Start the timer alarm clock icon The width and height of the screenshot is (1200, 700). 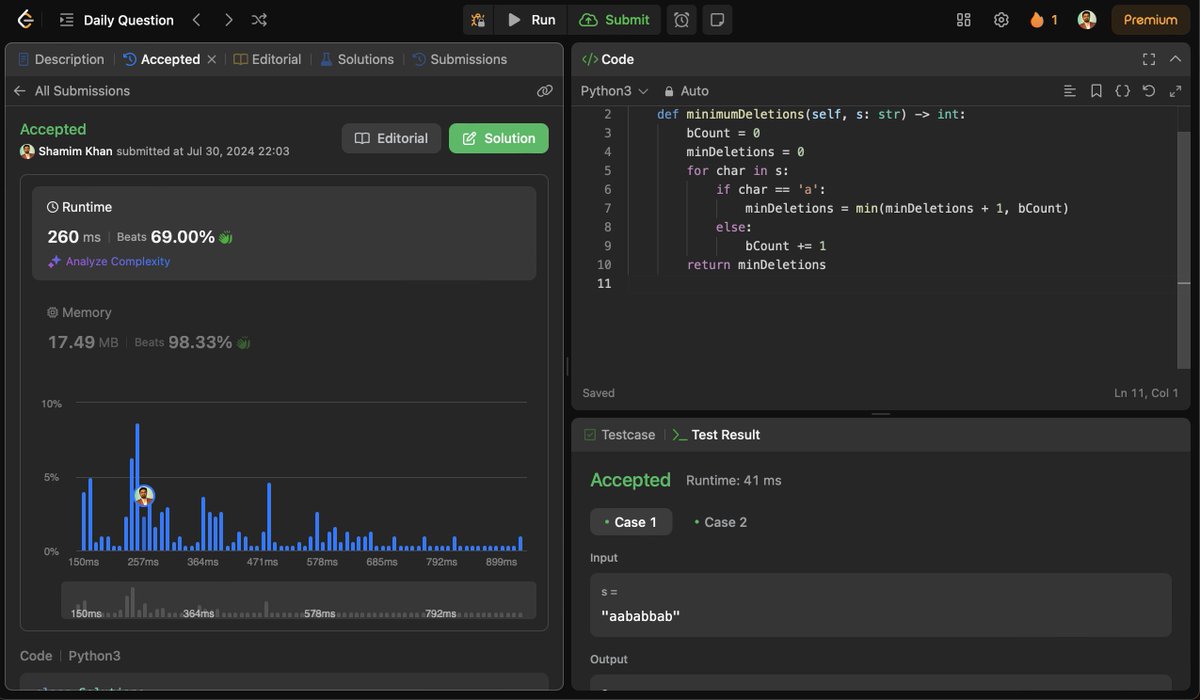tap(681, 20)
